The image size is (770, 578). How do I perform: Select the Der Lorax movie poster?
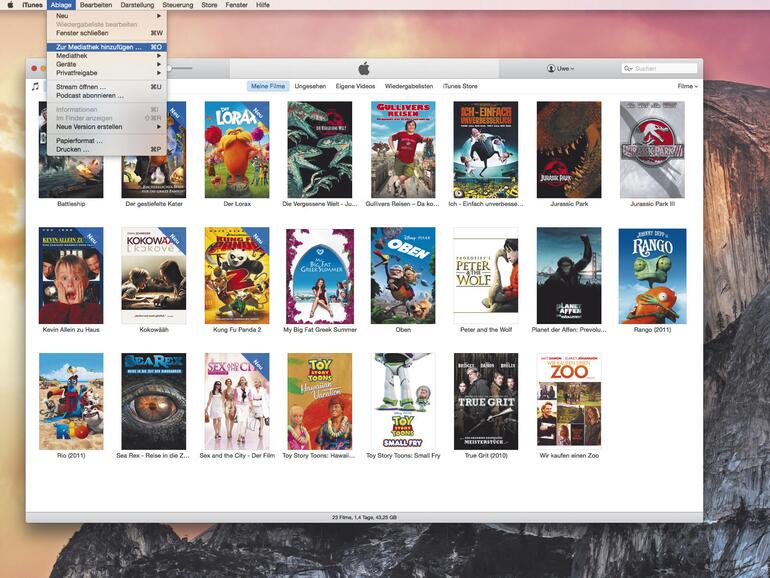click(237, 150)
